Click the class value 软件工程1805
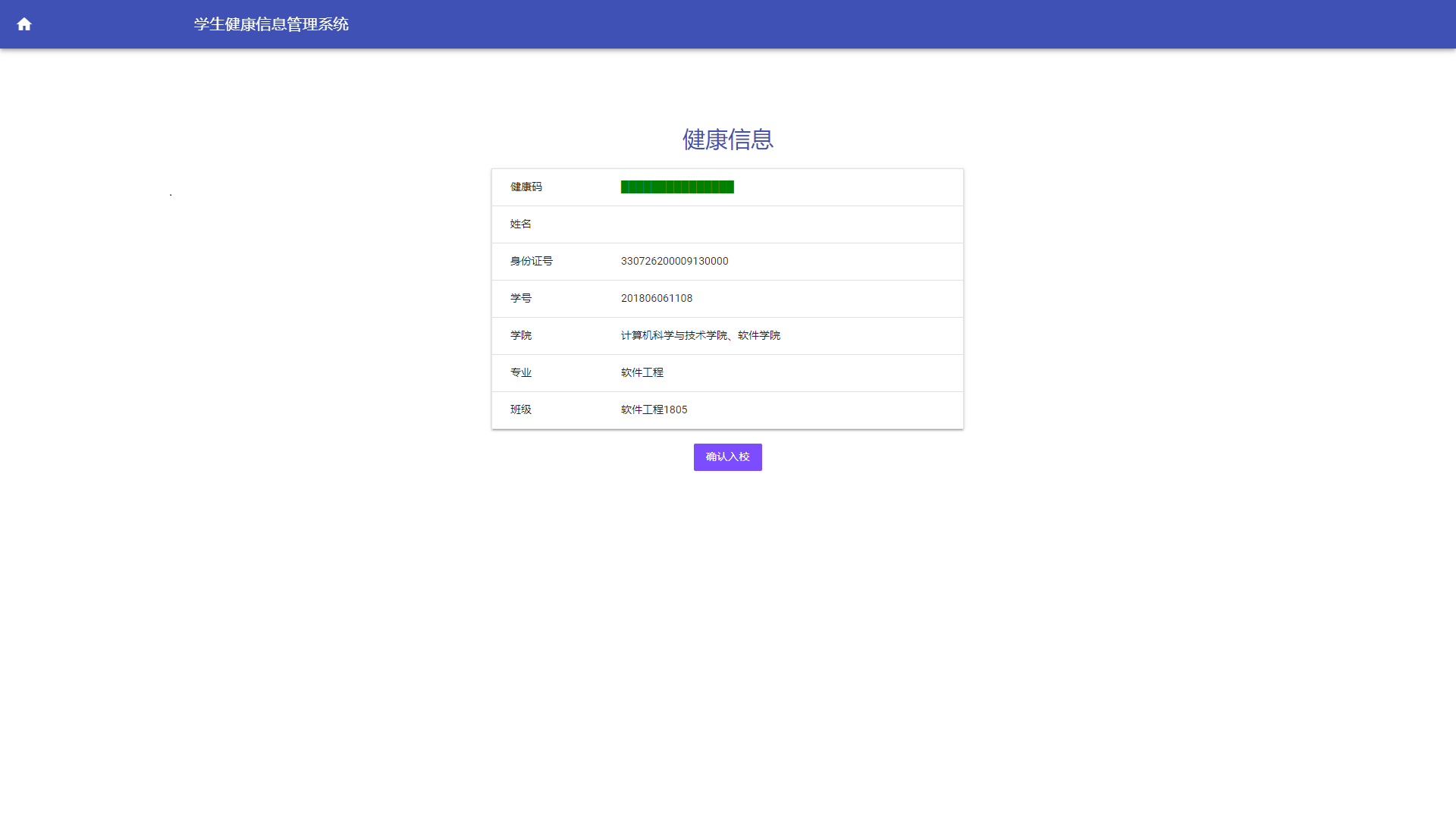Image resolution: width=1456 pixels, height=819 pixels. tap(654, 410)
